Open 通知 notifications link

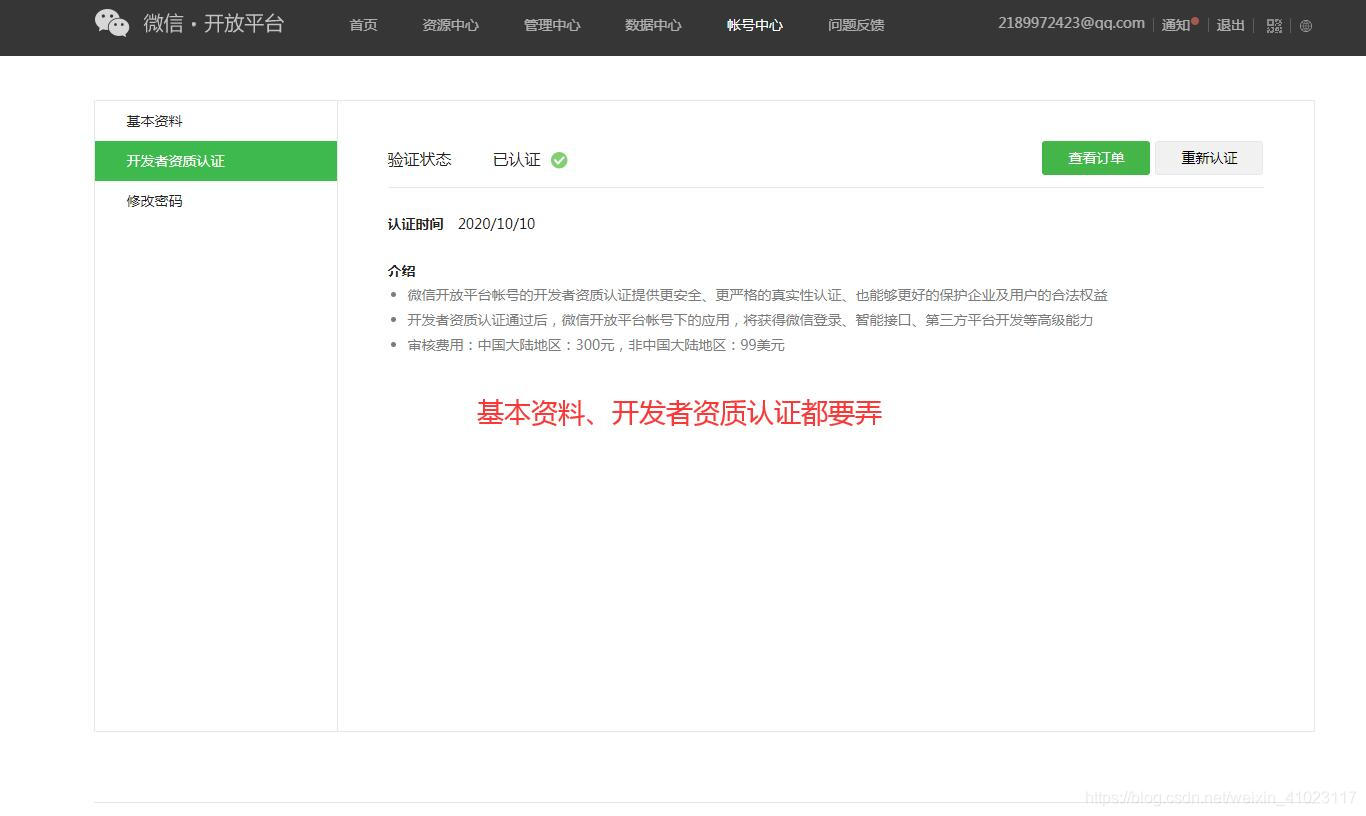tap(1176, 25)
